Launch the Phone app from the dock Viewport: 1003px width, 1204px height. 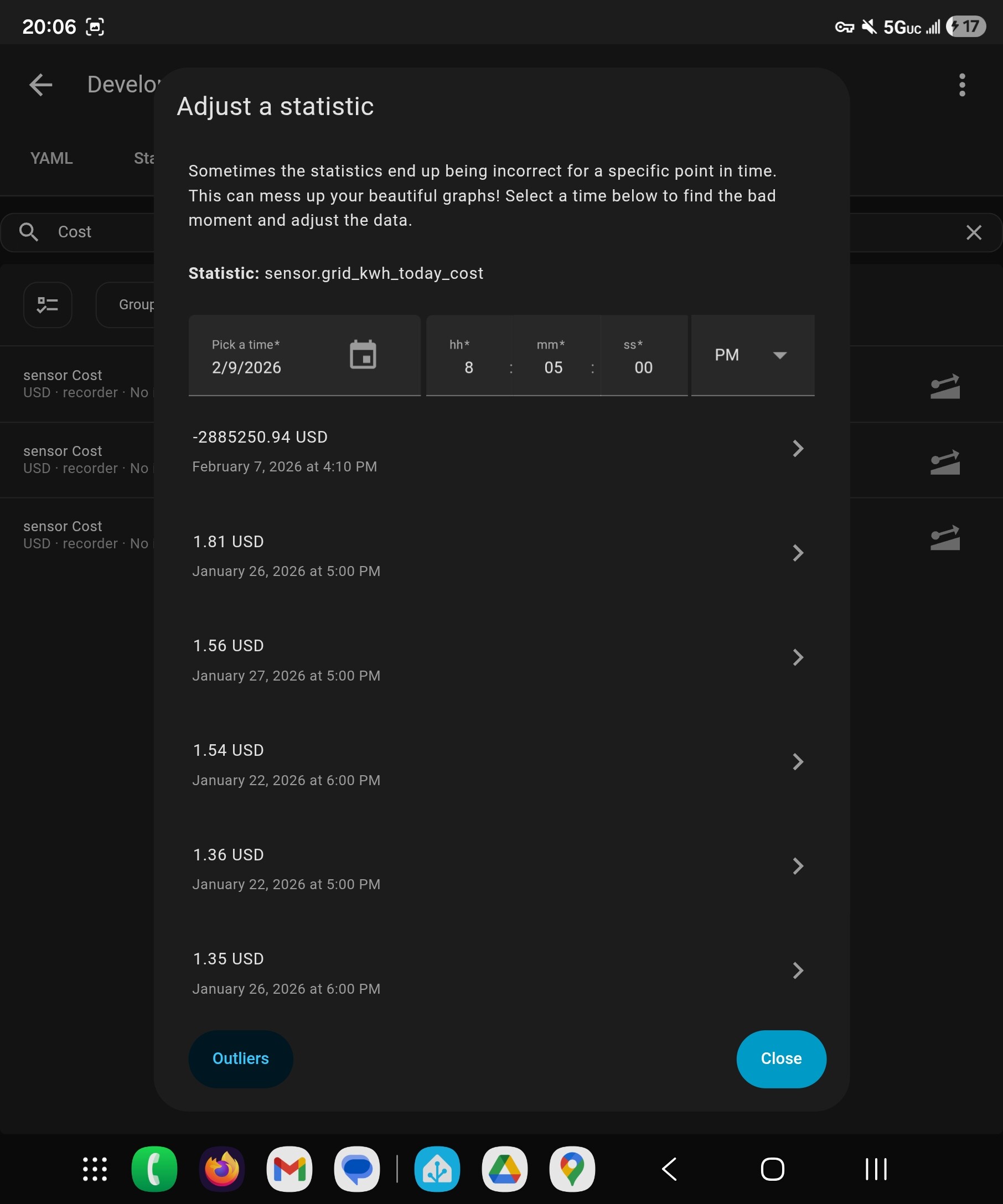point(154,1169)
